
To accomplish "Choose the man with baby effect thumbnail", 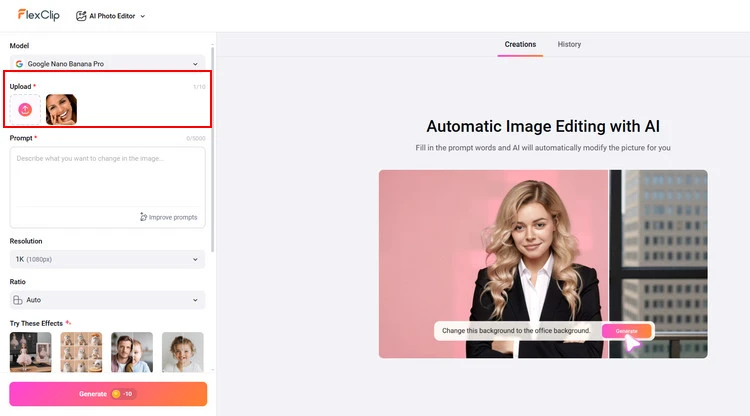I will [132, 352].
